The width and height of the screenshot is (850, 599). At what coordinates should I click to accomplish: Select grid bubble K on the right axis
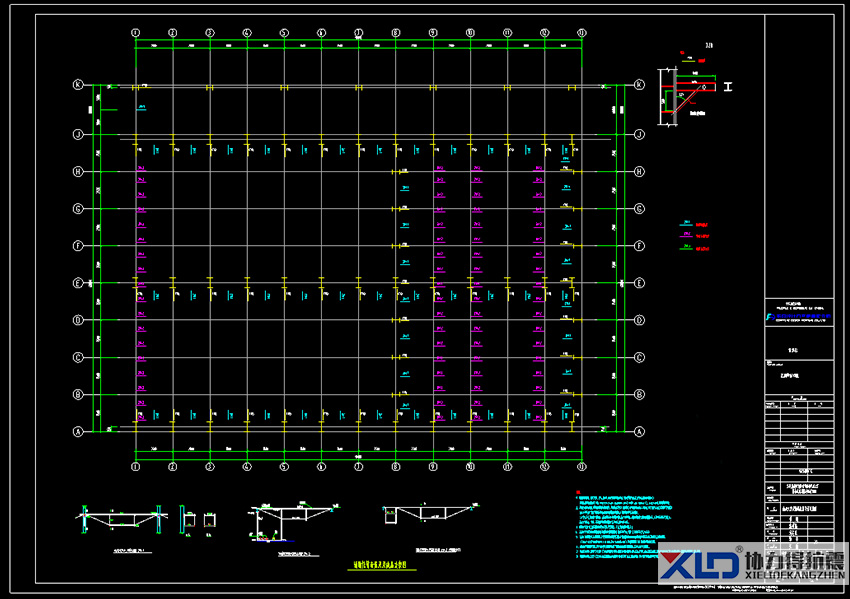639,85
